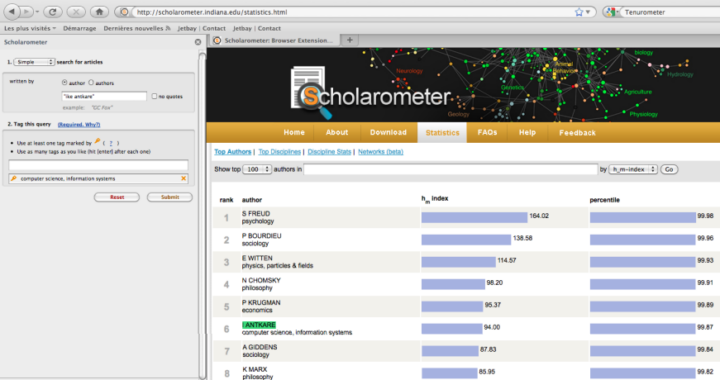
Task: Click the 99.87 percentile value
Action: click(705, 327)
